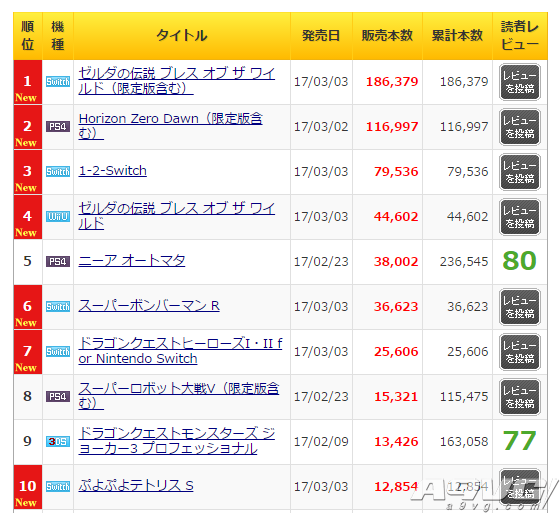This screenshot has width=560, height=513.
Task: Click the rank 10 New badge cell
Action: 28,487
